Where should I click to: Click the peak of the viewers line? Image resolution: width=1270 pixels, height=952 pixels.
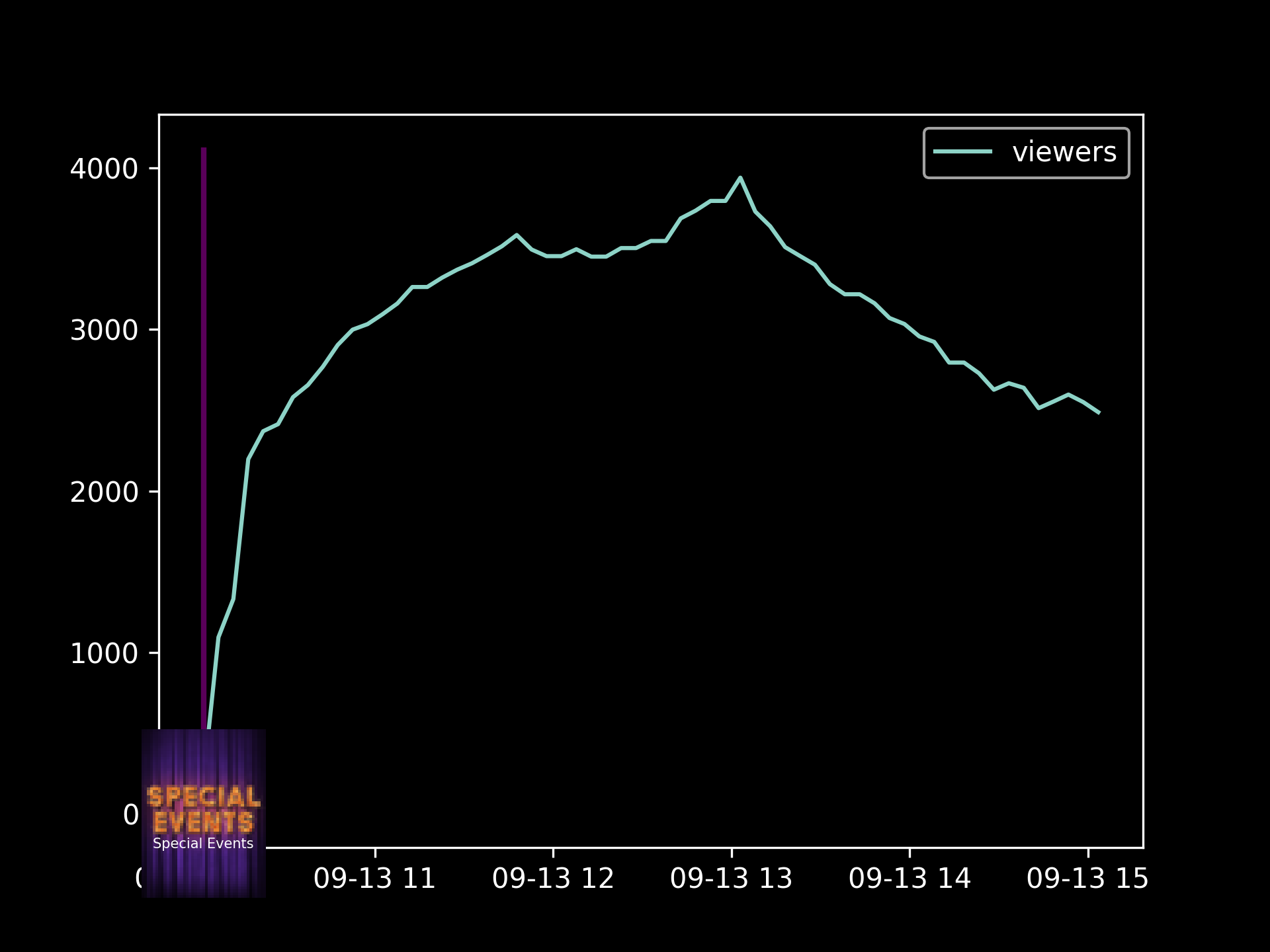point(740,178)
